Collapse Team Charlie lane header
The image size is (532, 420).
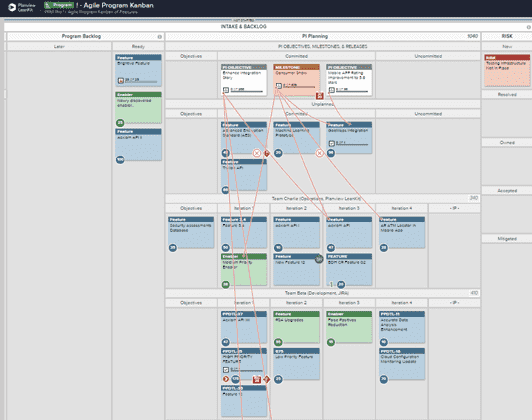[x=316, y=198]
